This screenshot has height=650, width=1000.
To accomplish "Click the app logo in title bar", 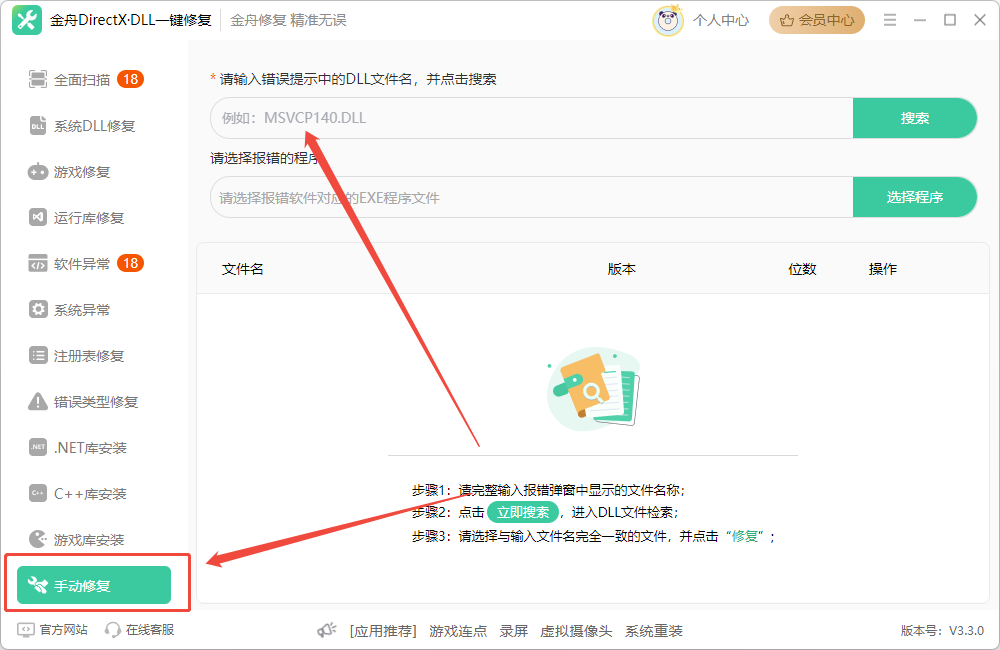I will point(27,20).
